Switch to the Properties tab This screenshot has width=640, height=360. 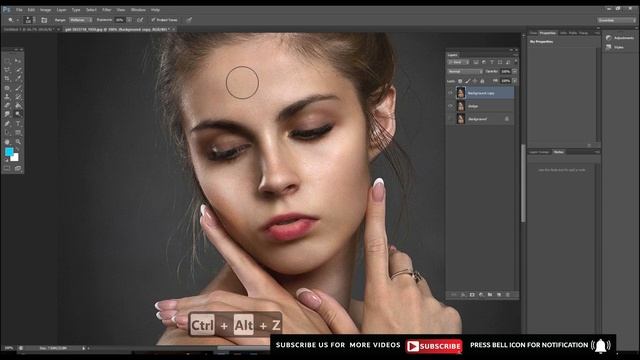coord(547,33)
